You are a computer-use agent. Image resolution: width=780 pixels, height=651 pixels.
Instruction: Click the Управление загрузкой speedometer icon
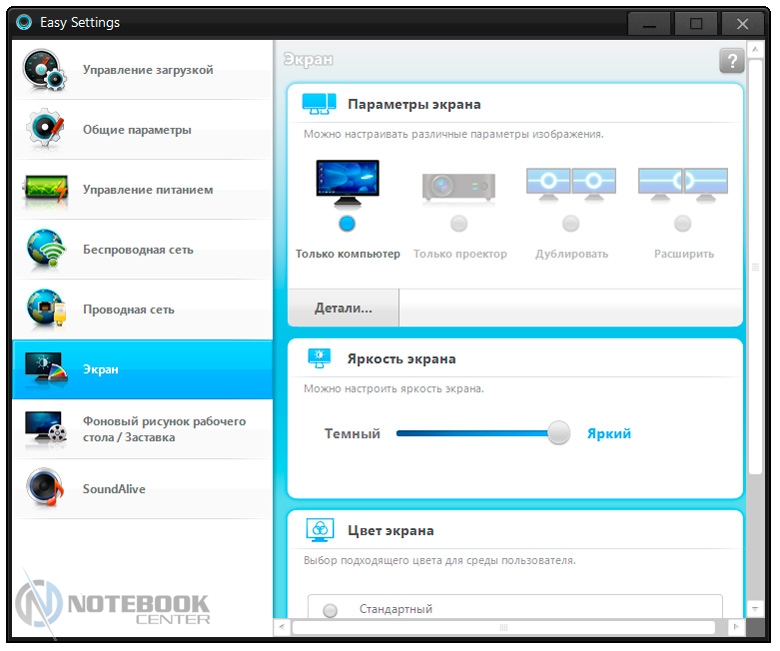[46, 70]
